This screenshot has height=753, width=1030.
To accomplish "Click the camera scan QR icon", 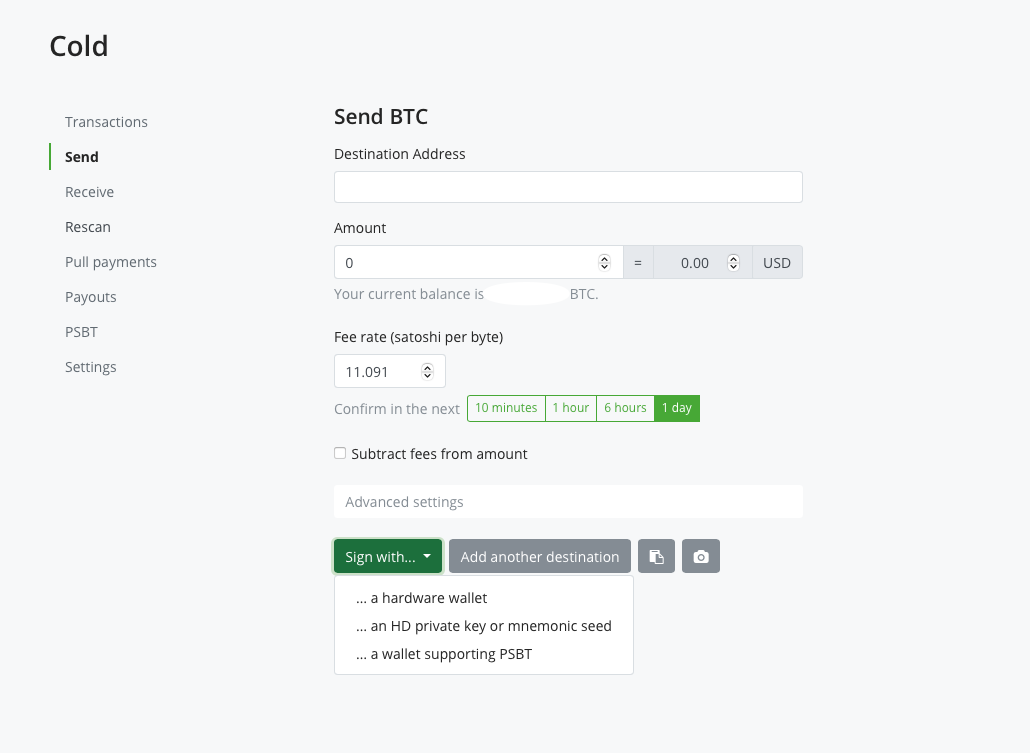I will tap(701, 557).
